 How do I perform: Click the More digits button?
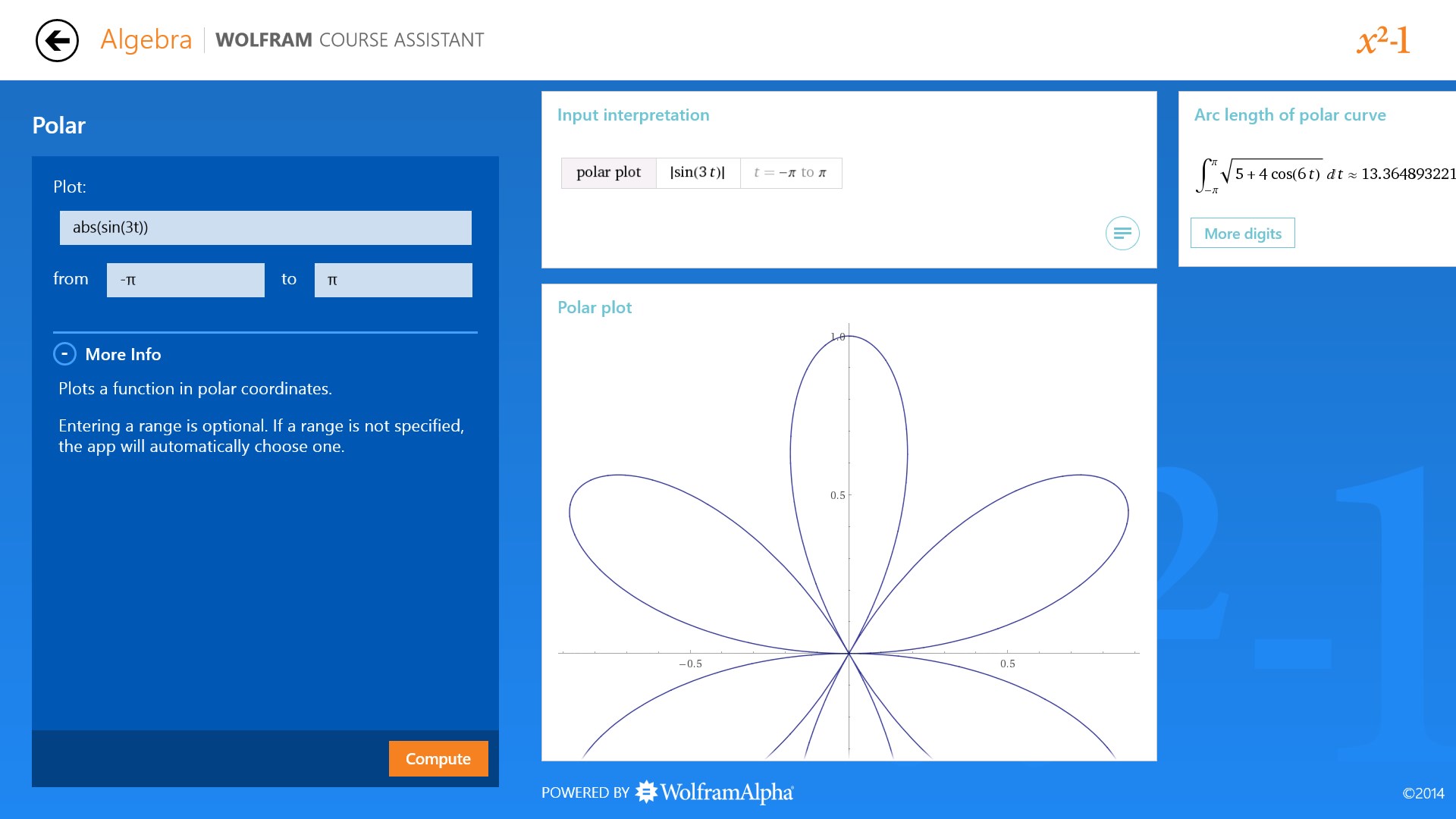point(1242,234)
